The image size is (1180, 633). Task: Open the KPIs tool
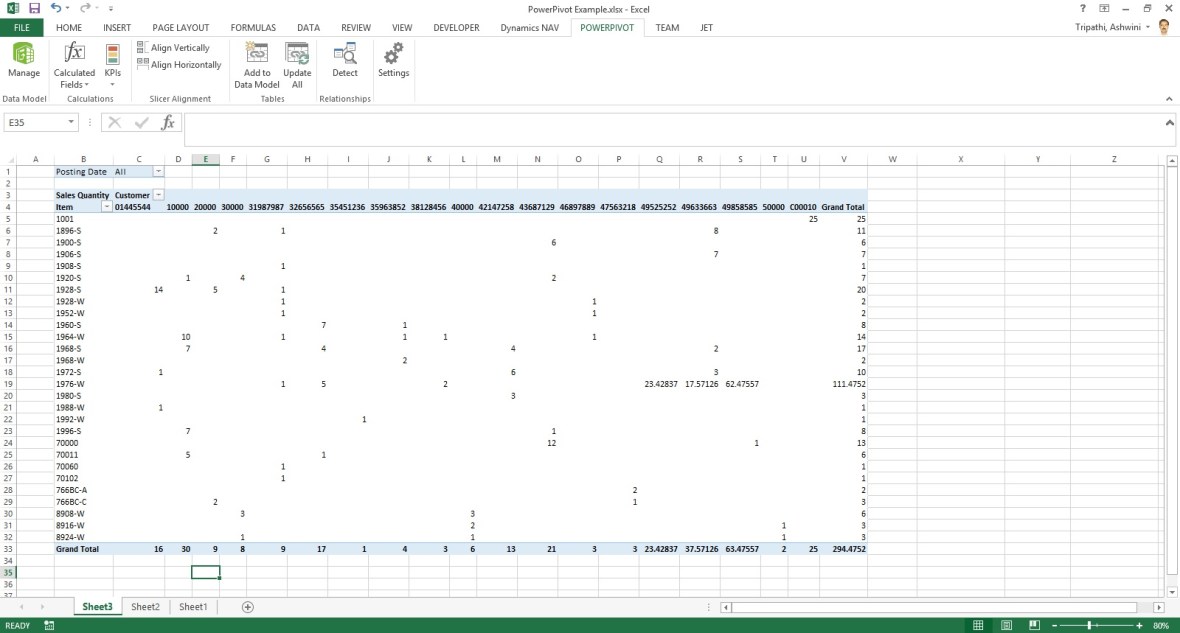tap(112, 64)
